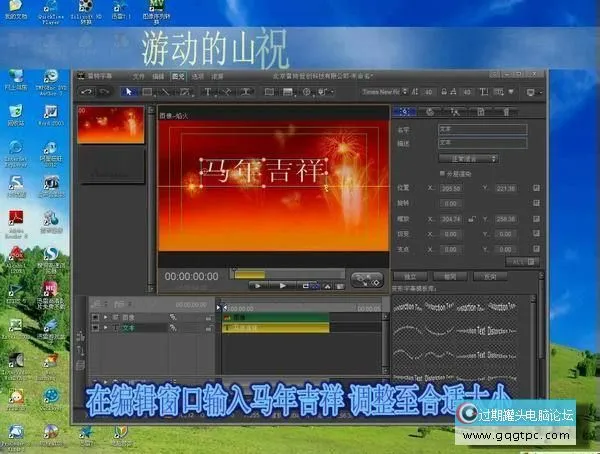Click the position Y value field
The width and height of the screenshot is (600, 454).
point(506,188)
